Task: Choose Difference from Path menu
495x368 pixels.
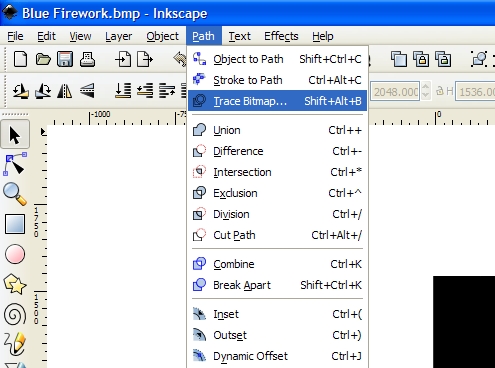Action: [277, 151]
